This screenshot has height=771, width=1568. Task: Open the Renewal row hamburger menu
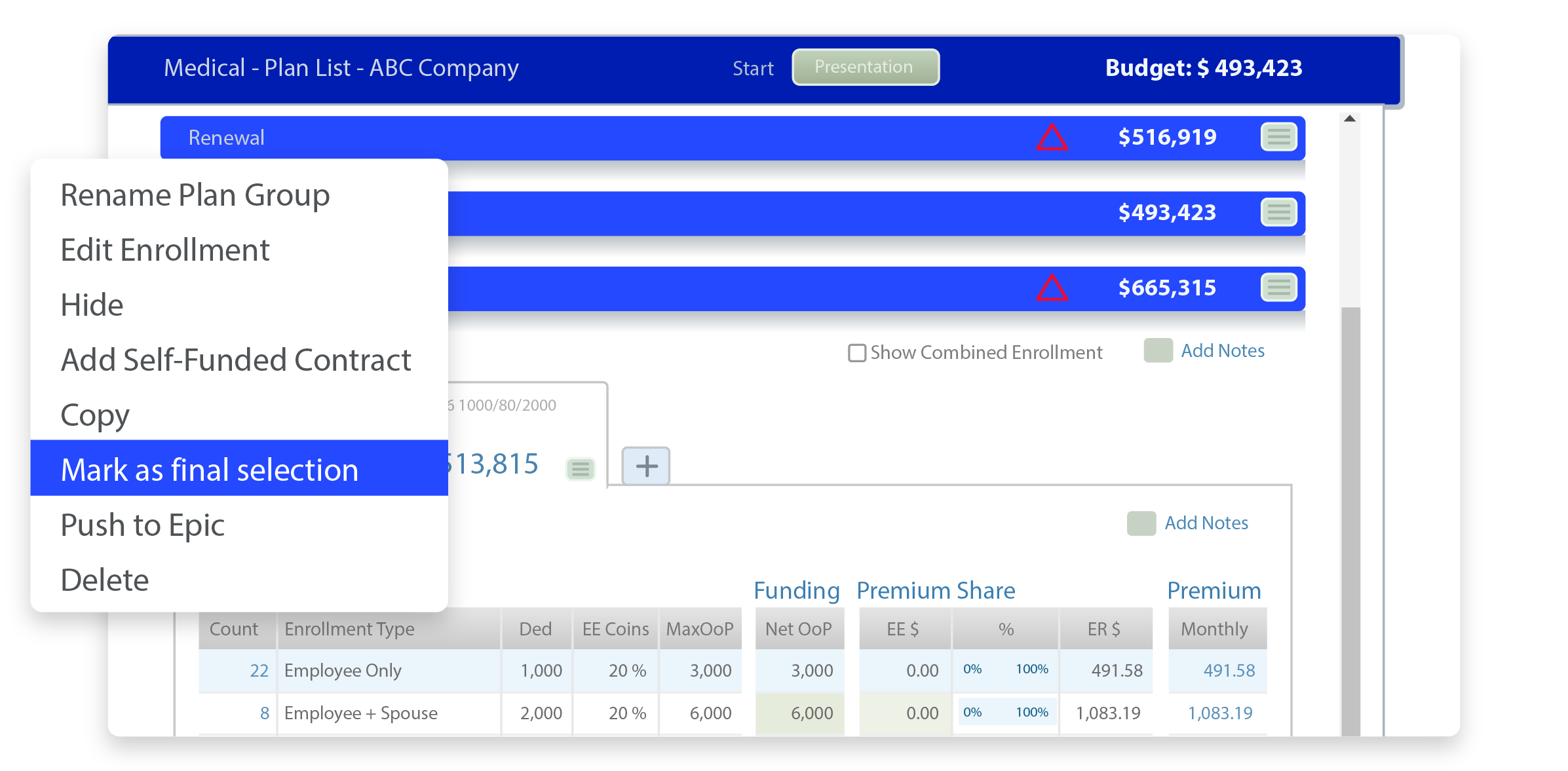point(1278,137)
